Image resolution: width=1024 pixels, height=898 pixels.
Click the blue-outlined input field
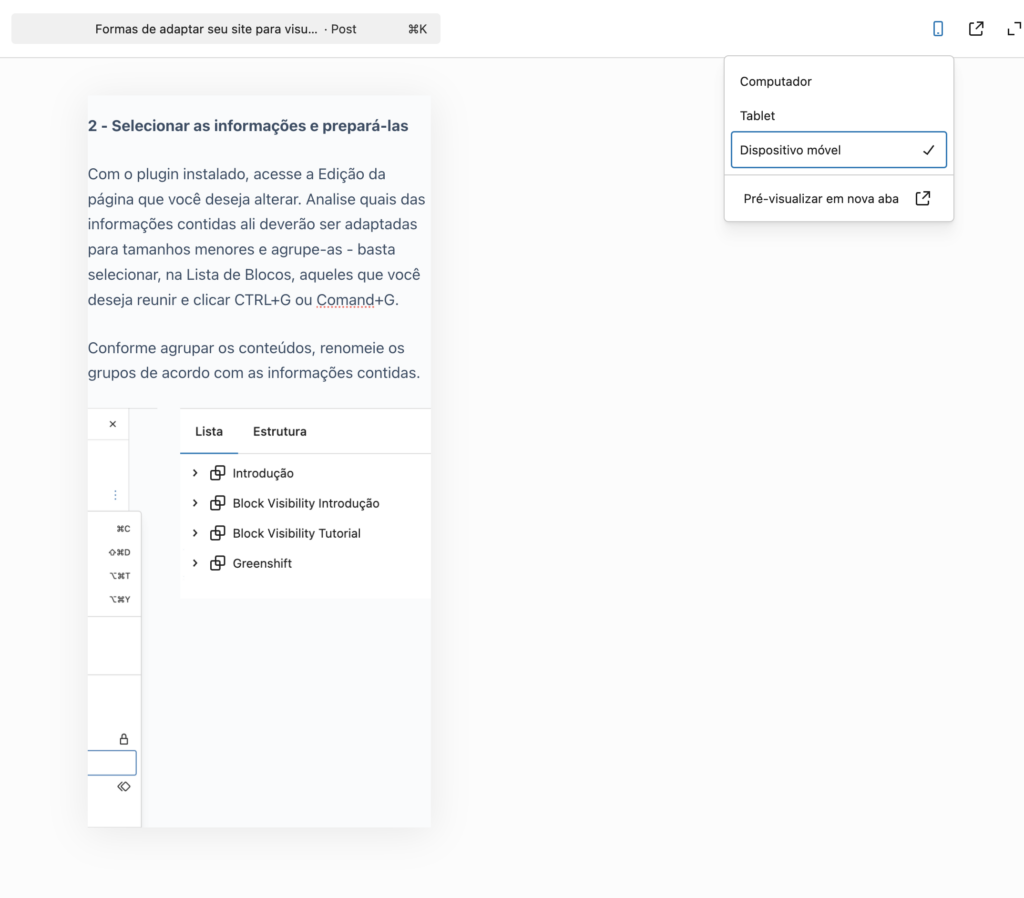coord(112,763)
